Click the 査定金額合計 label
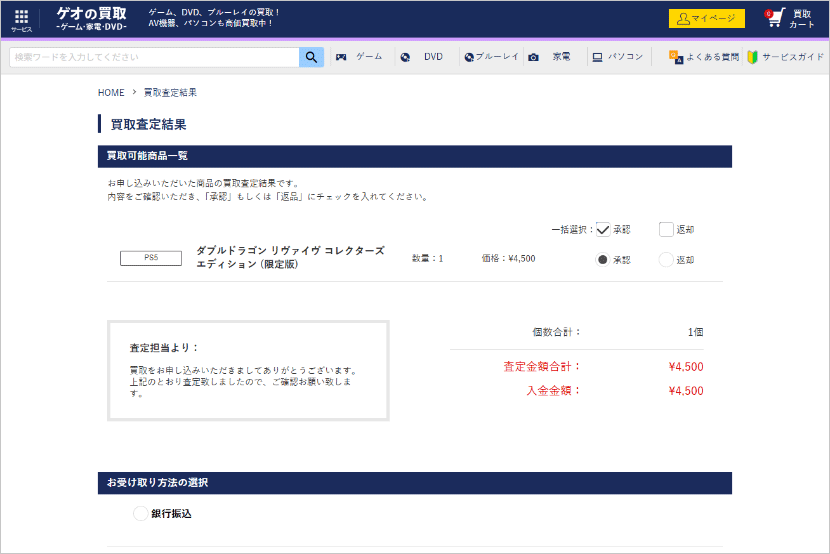 point(542,367)
